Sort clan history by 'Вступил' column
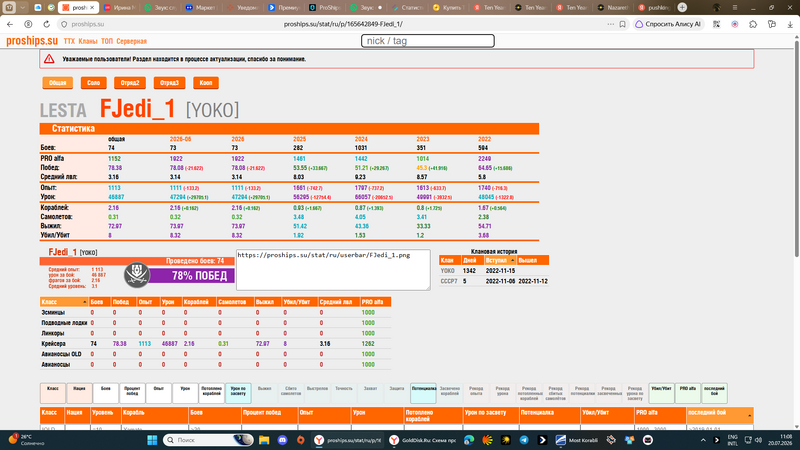This screenshot has width=800, height=450. click(499, 260)
